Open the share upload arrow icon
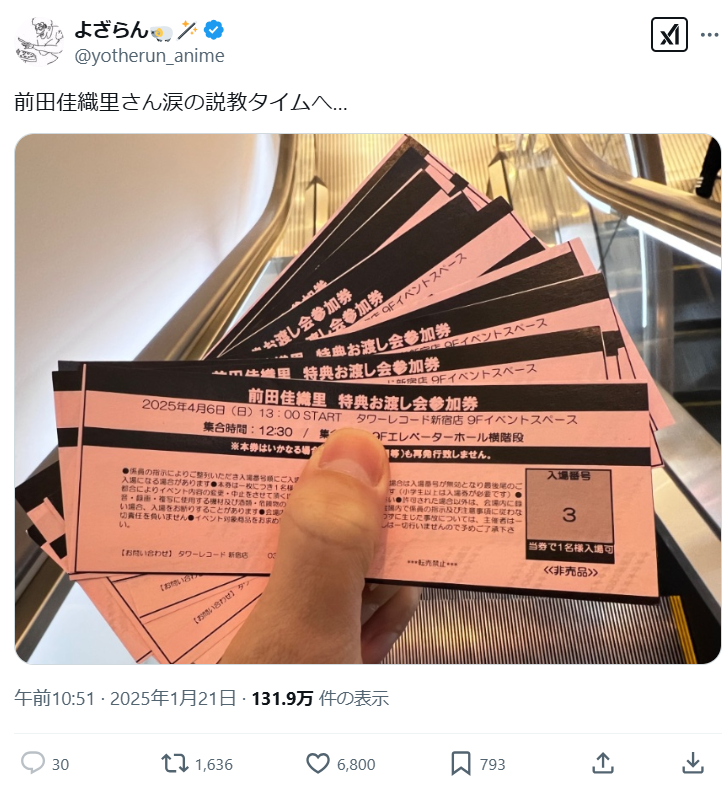728x791 pixels. (x=602, y=763)
